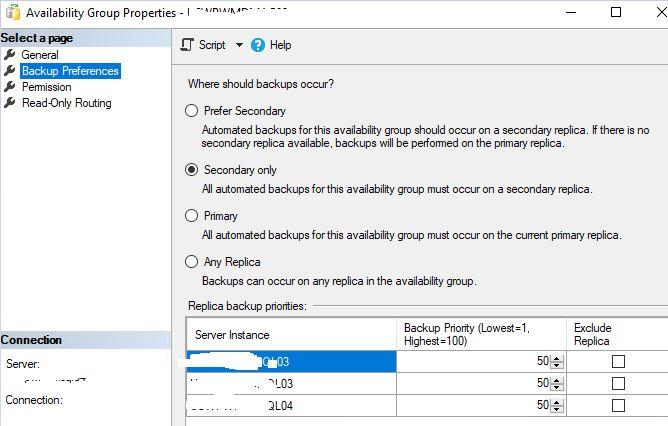The width and height of the screenshot is (668, 426).
Task: Click the Script button label
Action: 212,45
